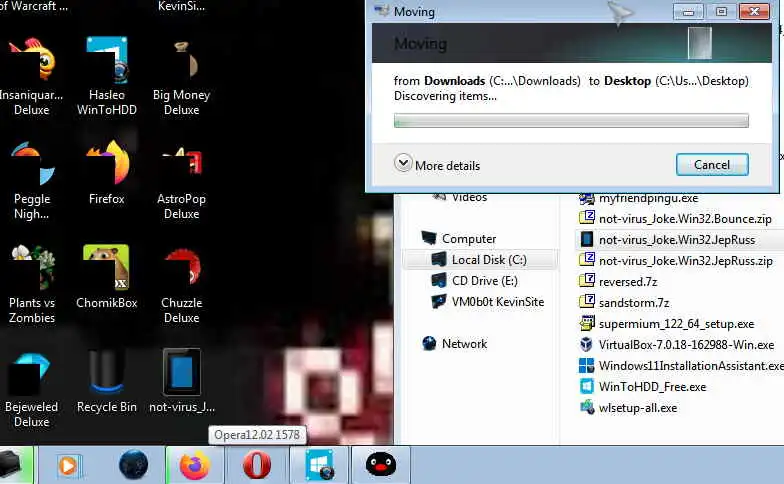This screenshot has width=784, height=484.
Task: Click the WinToHDD taskbar icon
Action: pos(320,465)
